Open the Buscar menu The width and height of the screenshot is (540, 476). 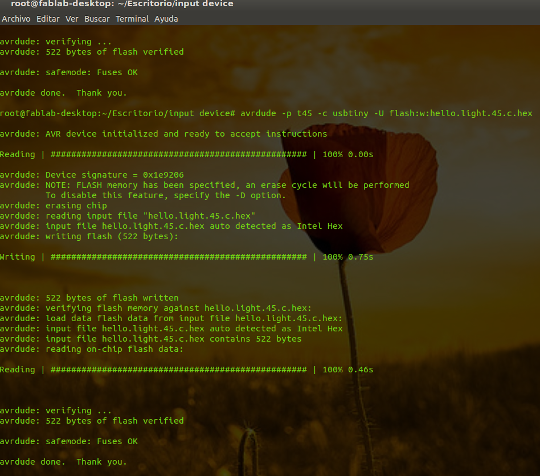click(97, 19)
